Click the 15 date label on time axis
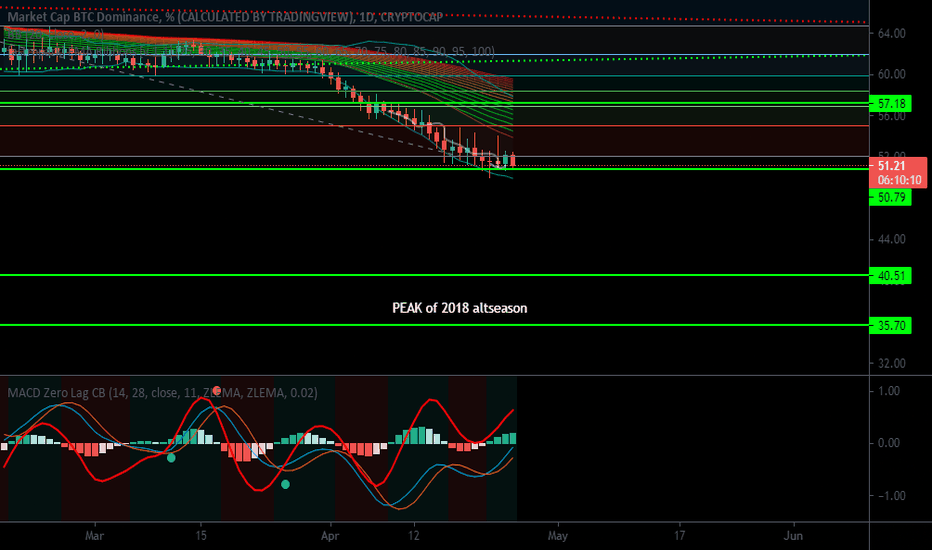 [x=201, y=536]
